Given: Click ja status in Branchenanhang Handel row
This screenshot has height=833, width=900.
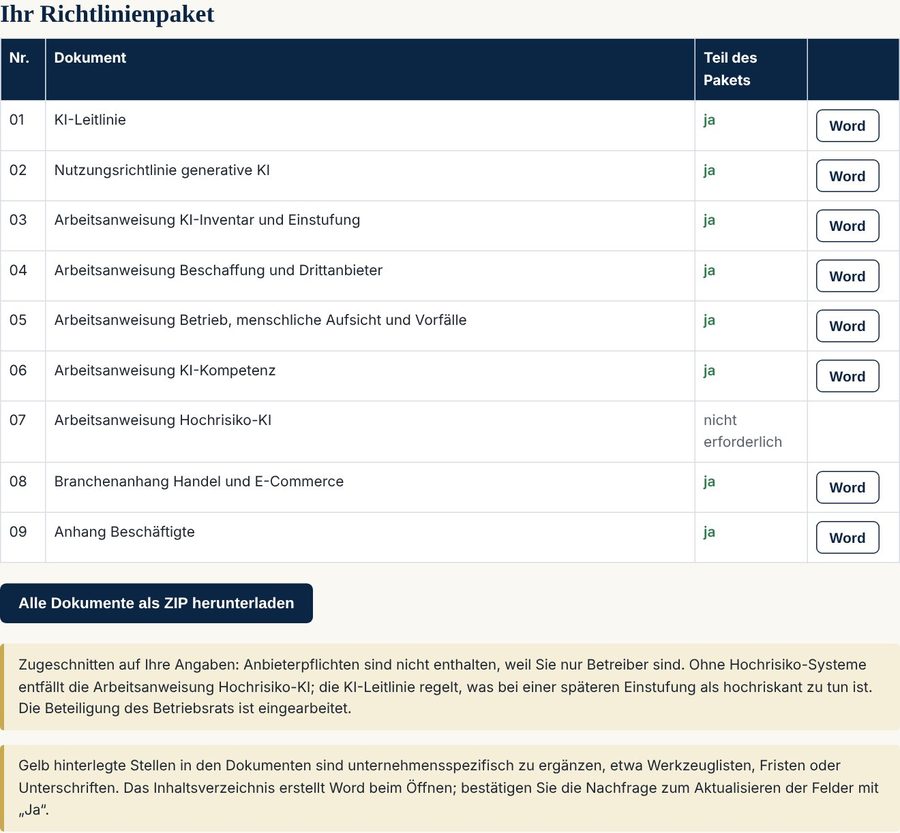Looking at the screenshot, I should 709,482.
